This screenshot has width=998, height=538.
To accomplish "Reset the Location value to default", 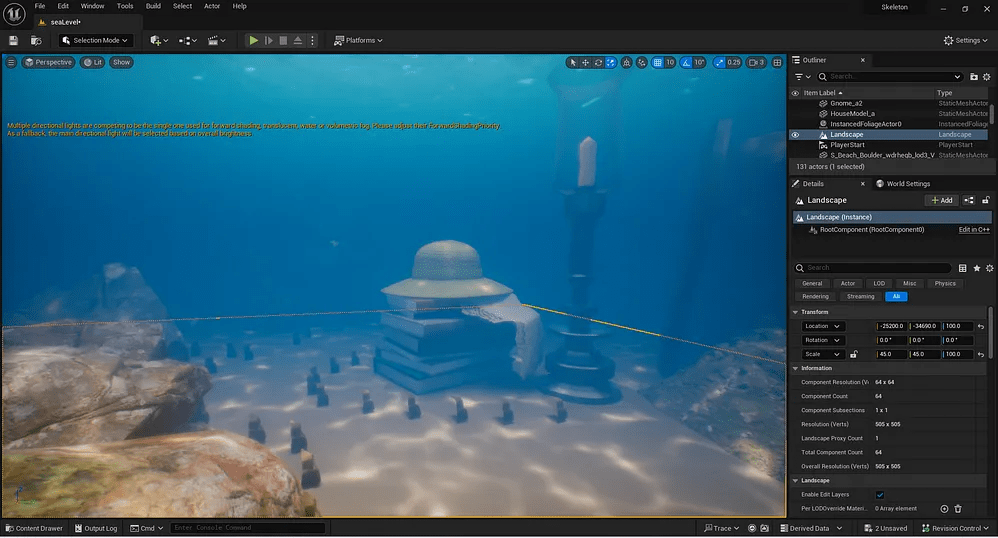I will tap(980, 326).
